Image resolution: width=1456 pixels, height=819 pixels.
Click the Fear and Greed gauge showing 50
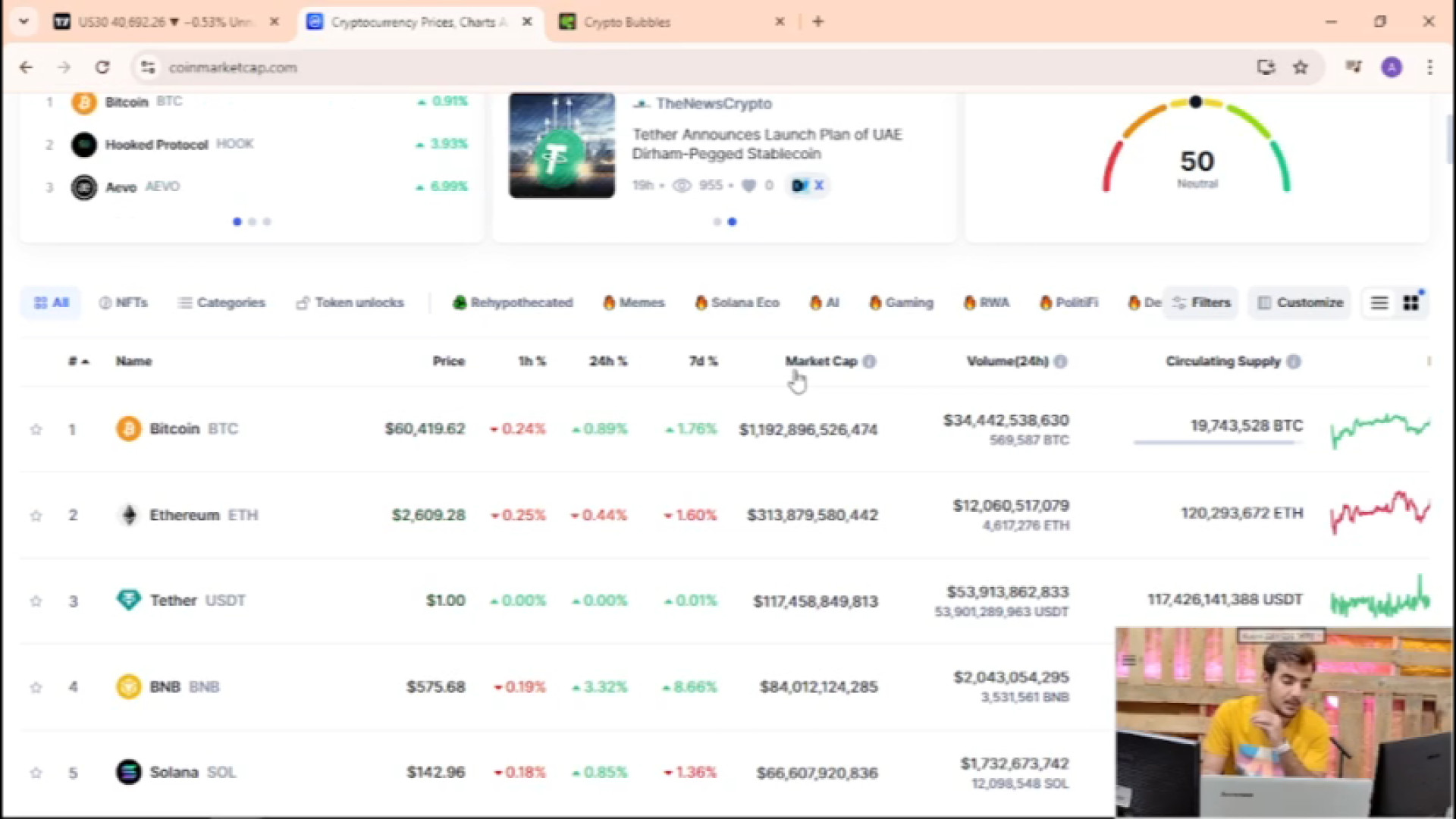click(x=1197, y=146)
